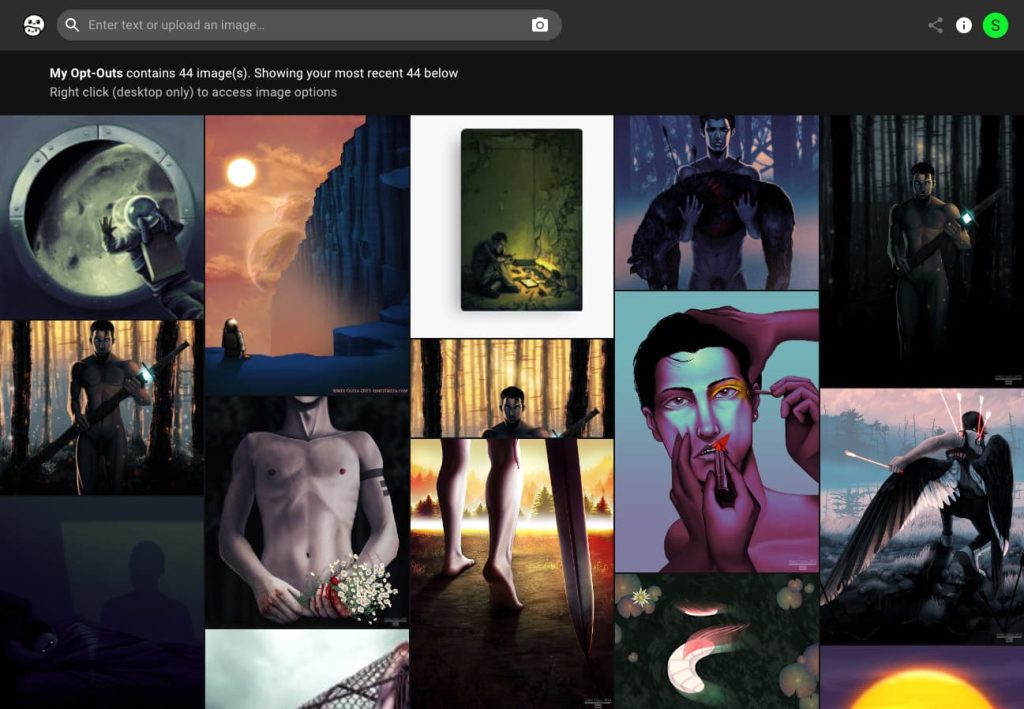The image size is (1024, 709).
Task: Open the green book cover thumbnail
Action: pyautogui.click(x=512, y=227)
